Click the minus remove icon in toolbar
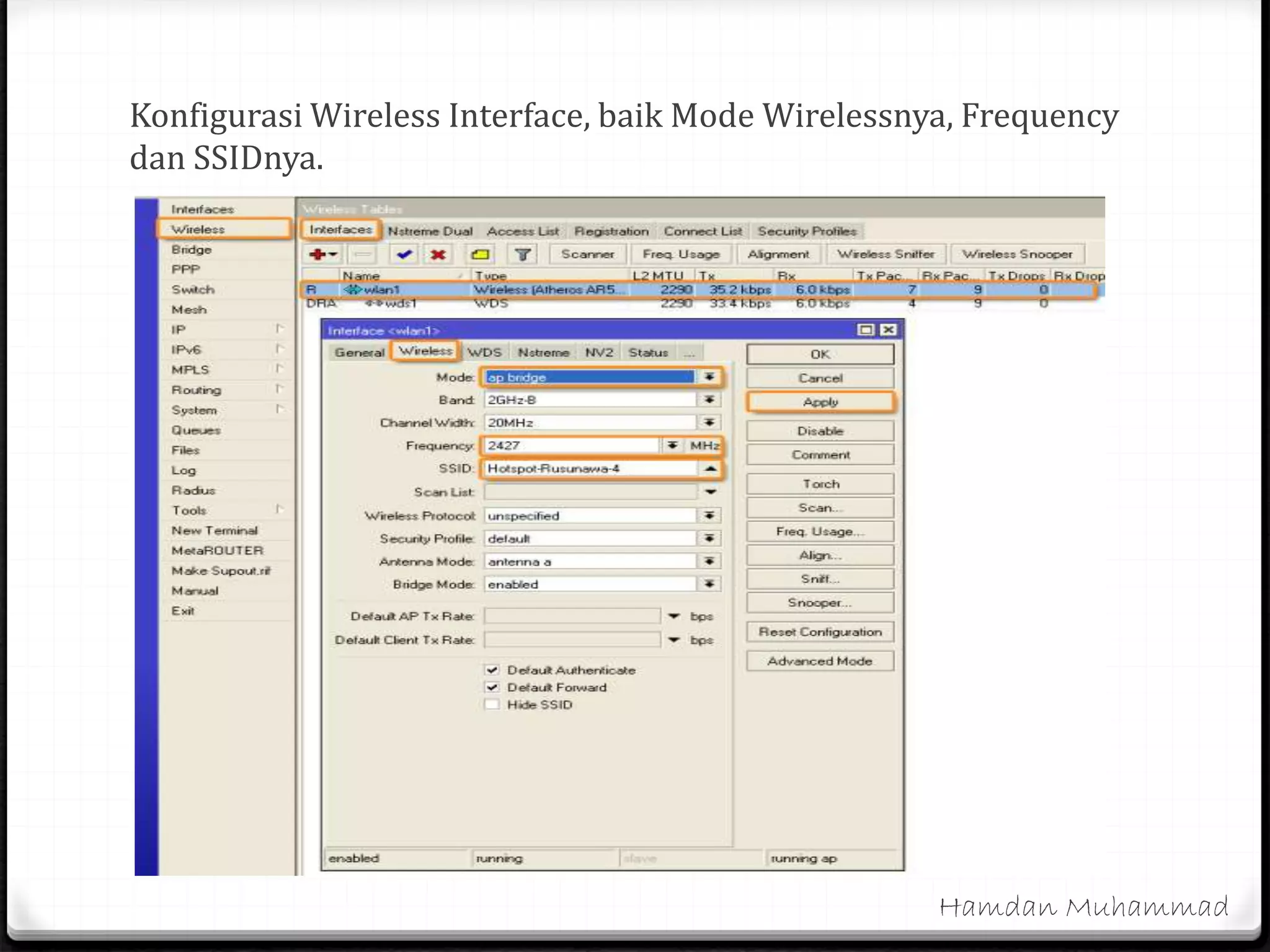Screen dimensions: 1270x952 coord(363,254)
